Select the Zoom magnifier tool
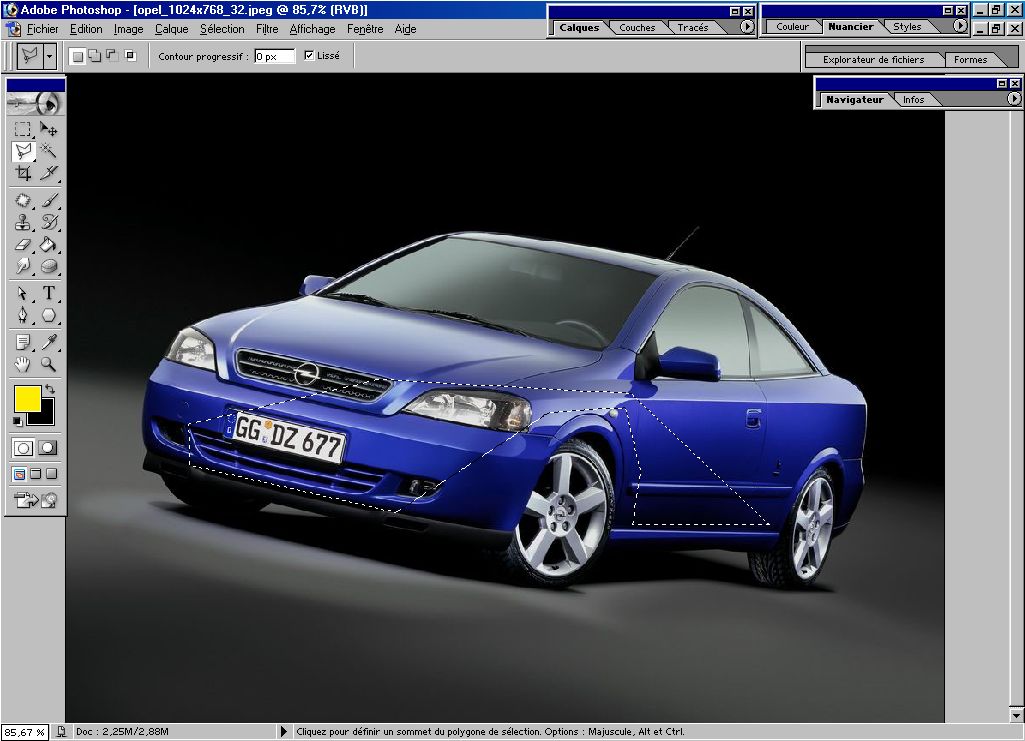 click(x=48, y=364)
